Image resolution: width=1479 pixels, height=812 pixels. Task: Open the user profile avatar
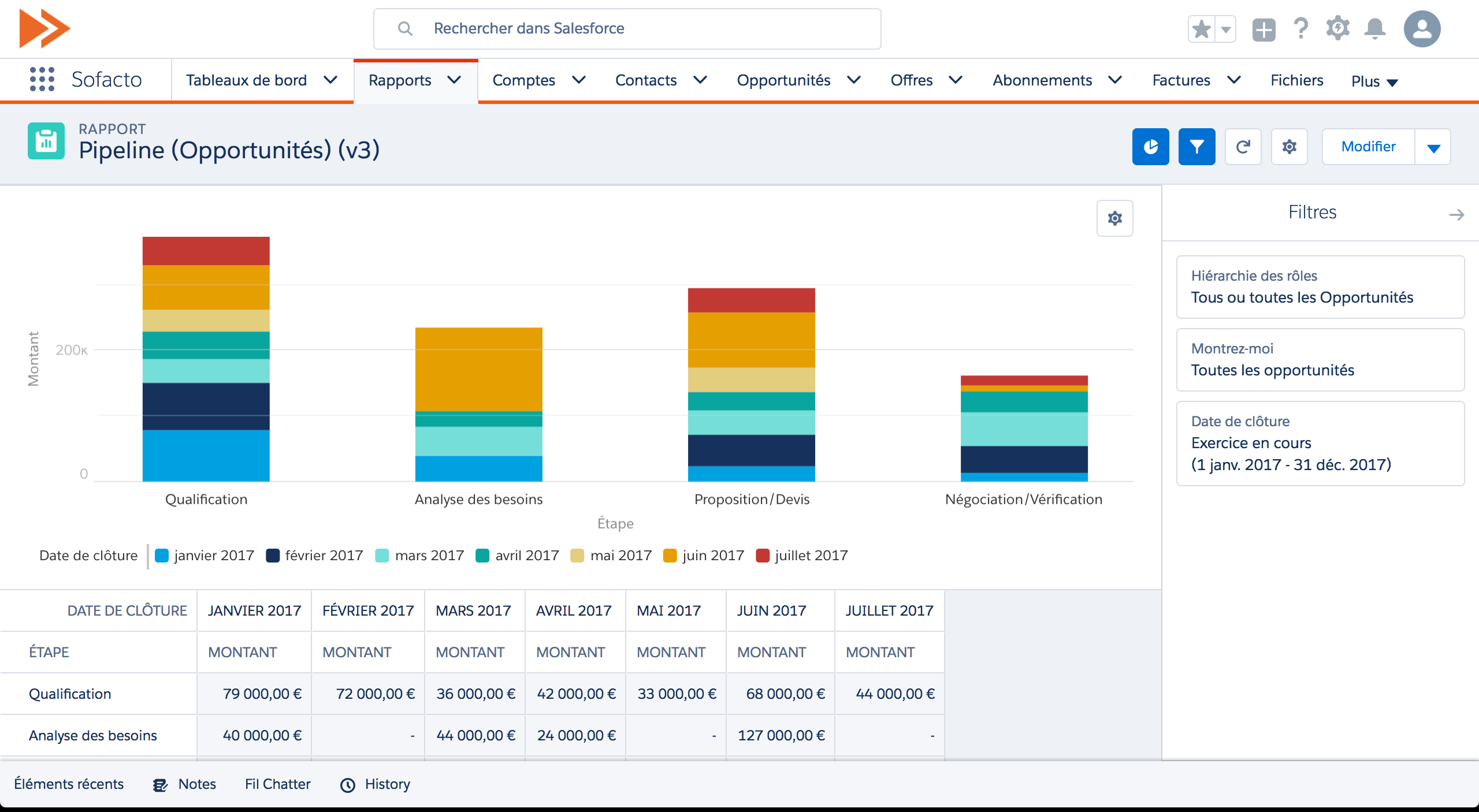point(1422,29)
